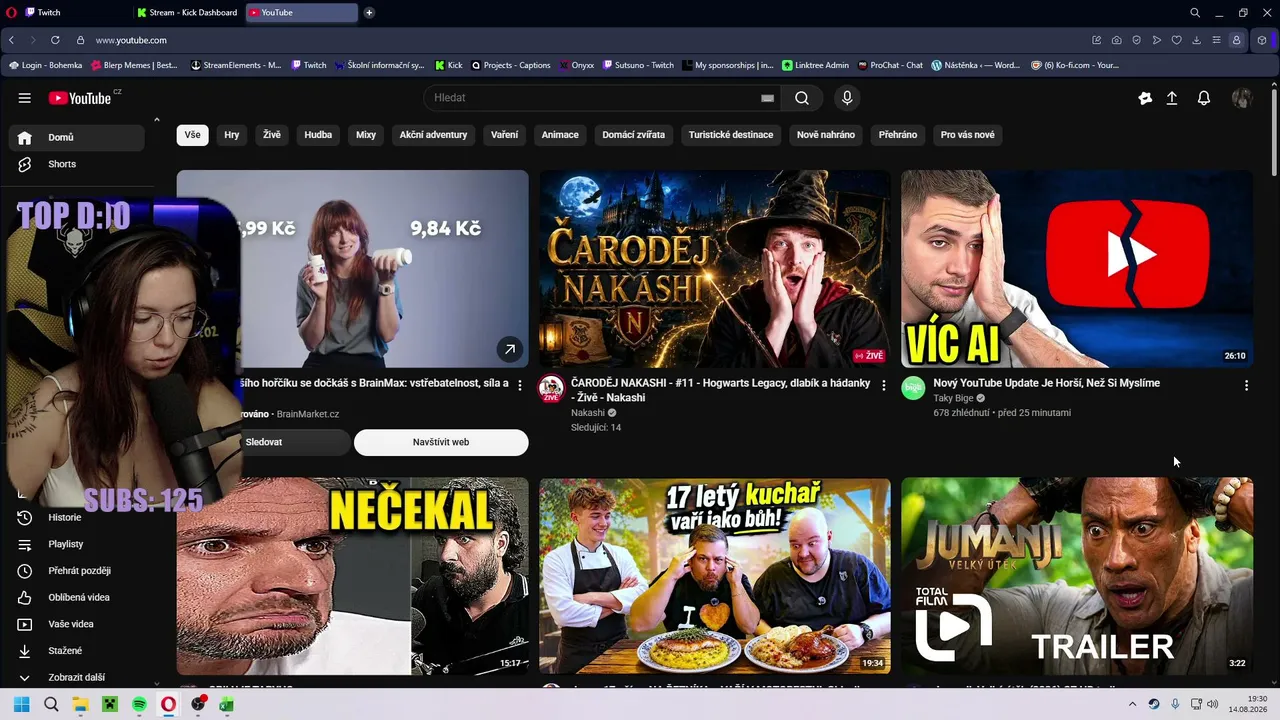Submit search with the magnifier button
The width and height of the screenshot is (1280, 720).
tap(802, 98)
